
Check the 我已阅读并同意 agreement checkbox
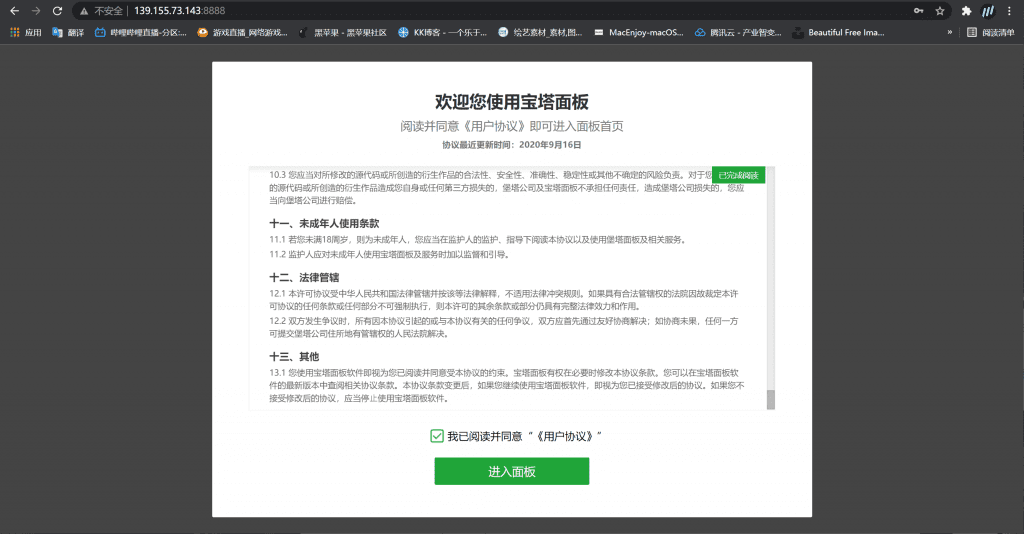click(x=437, y=436)
